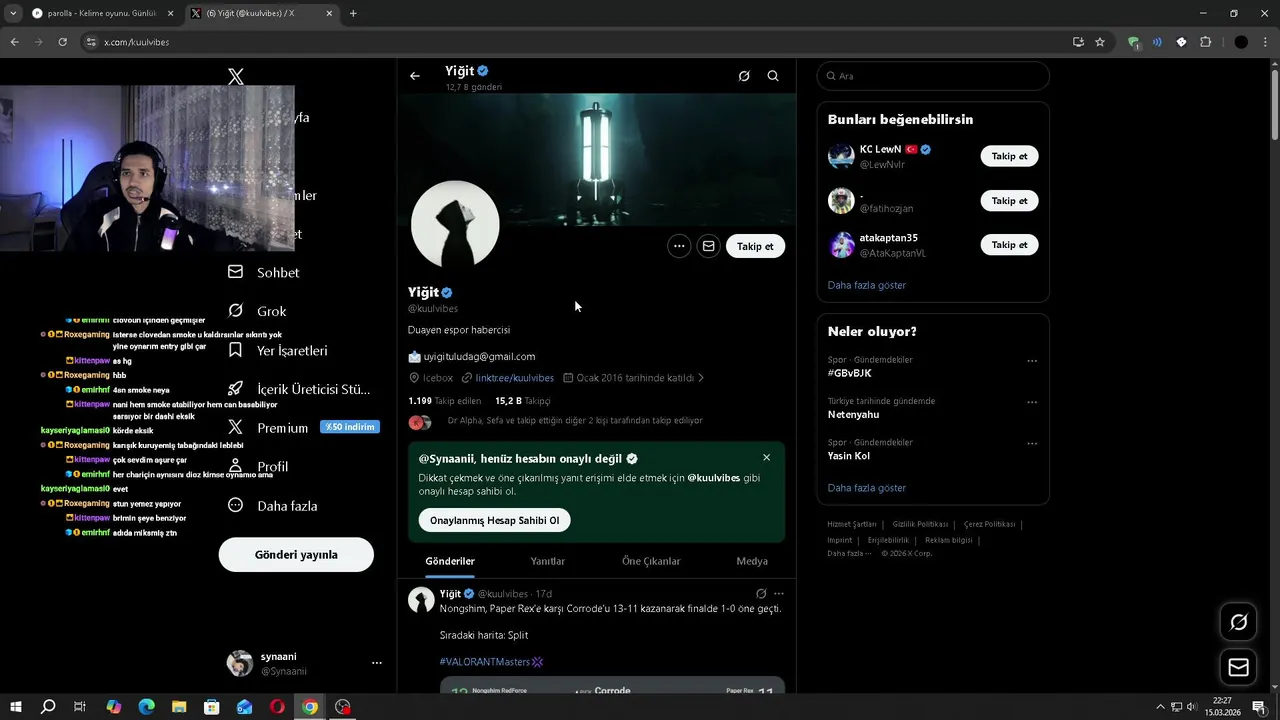Open Microsoft Edge from the taskbar
1280x720 pixels.
[146, 707]
